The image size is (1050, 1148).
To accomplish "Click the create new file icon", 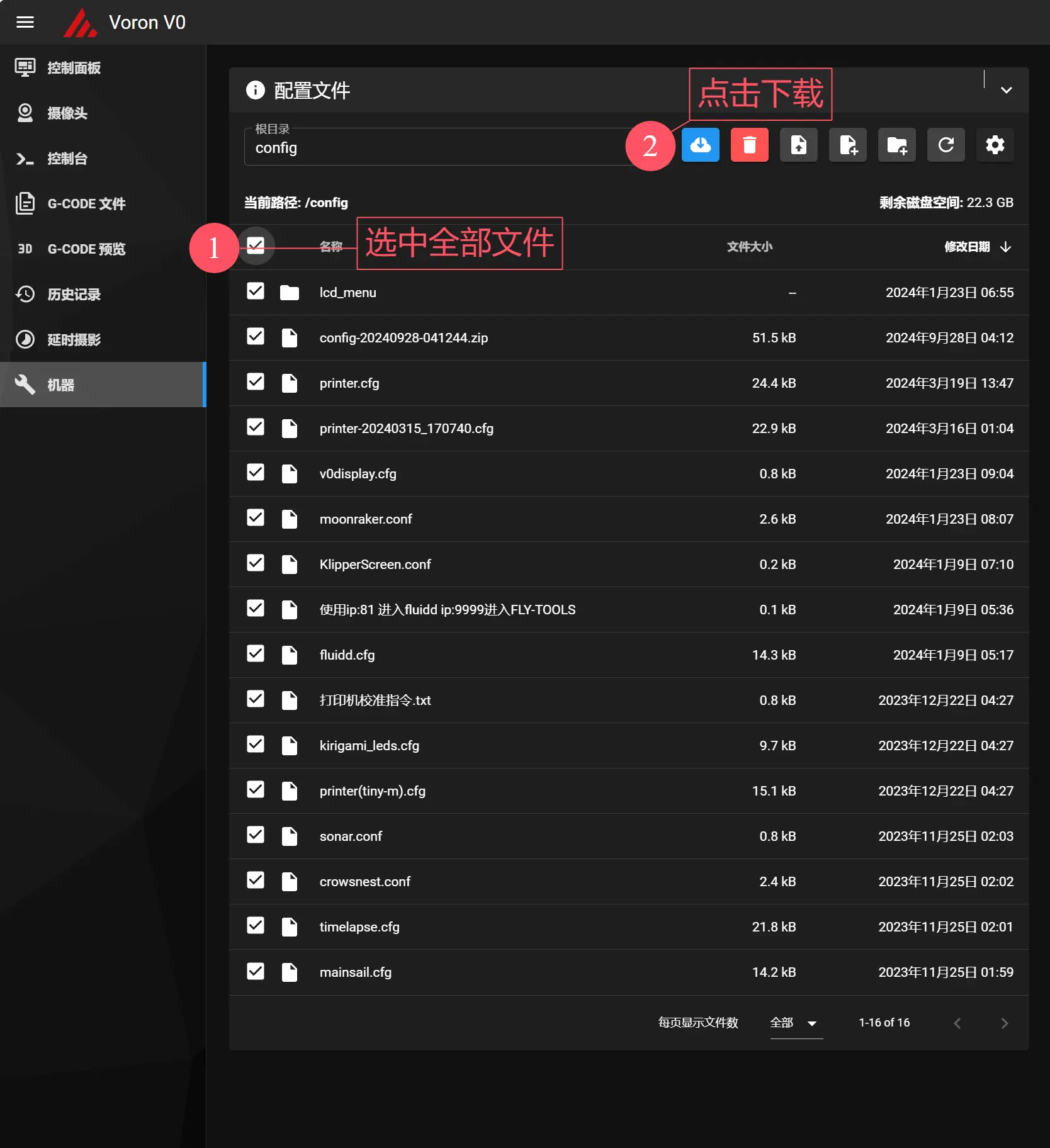I will click(847, 145).
